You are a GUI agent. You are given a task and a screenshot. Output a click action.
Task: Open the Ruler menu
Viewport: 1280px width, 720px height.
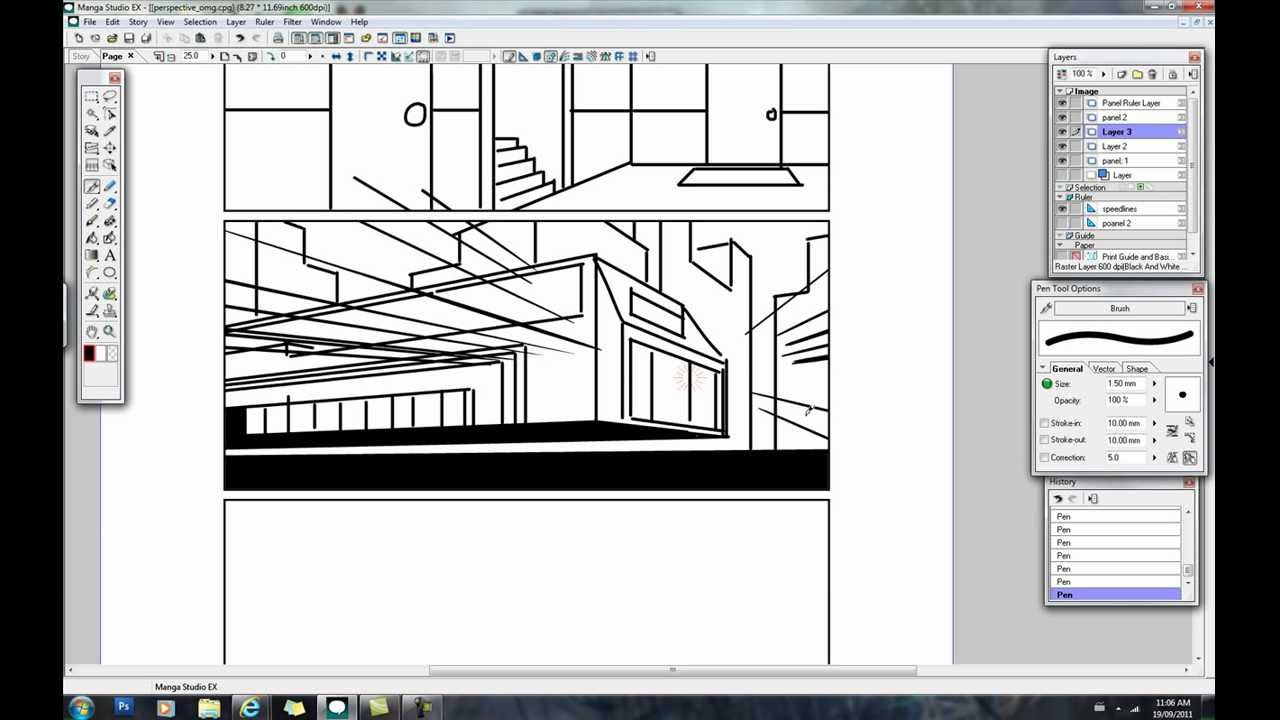point(264,22)
